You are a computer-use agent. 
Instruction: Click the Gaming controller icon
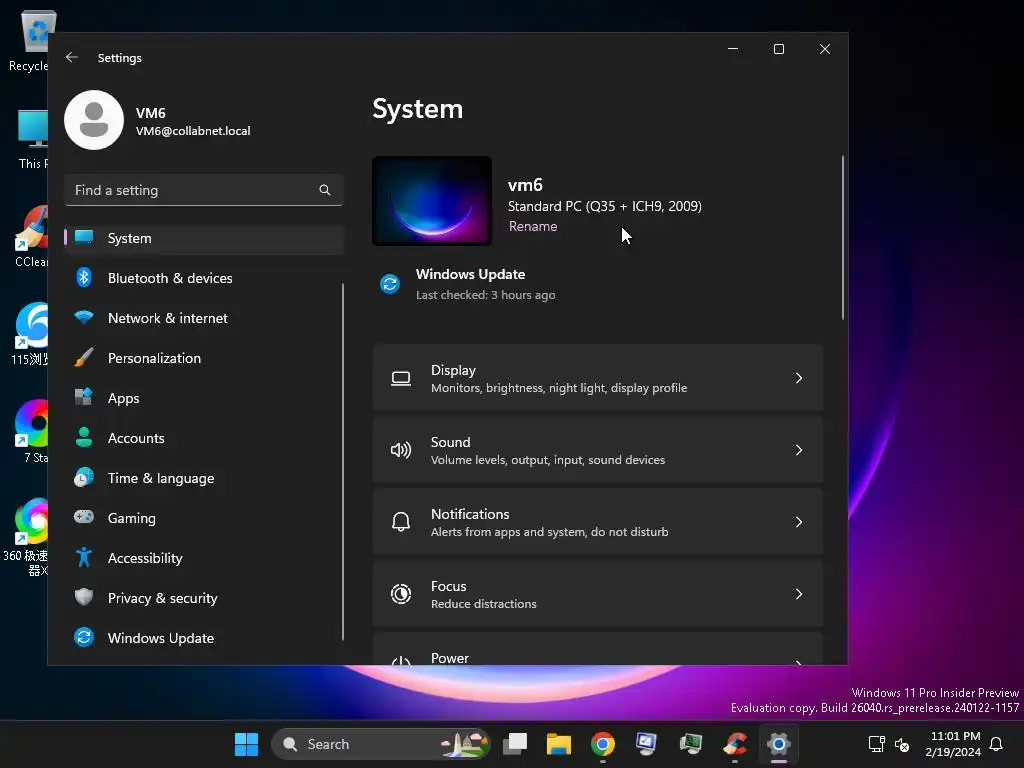84,517
